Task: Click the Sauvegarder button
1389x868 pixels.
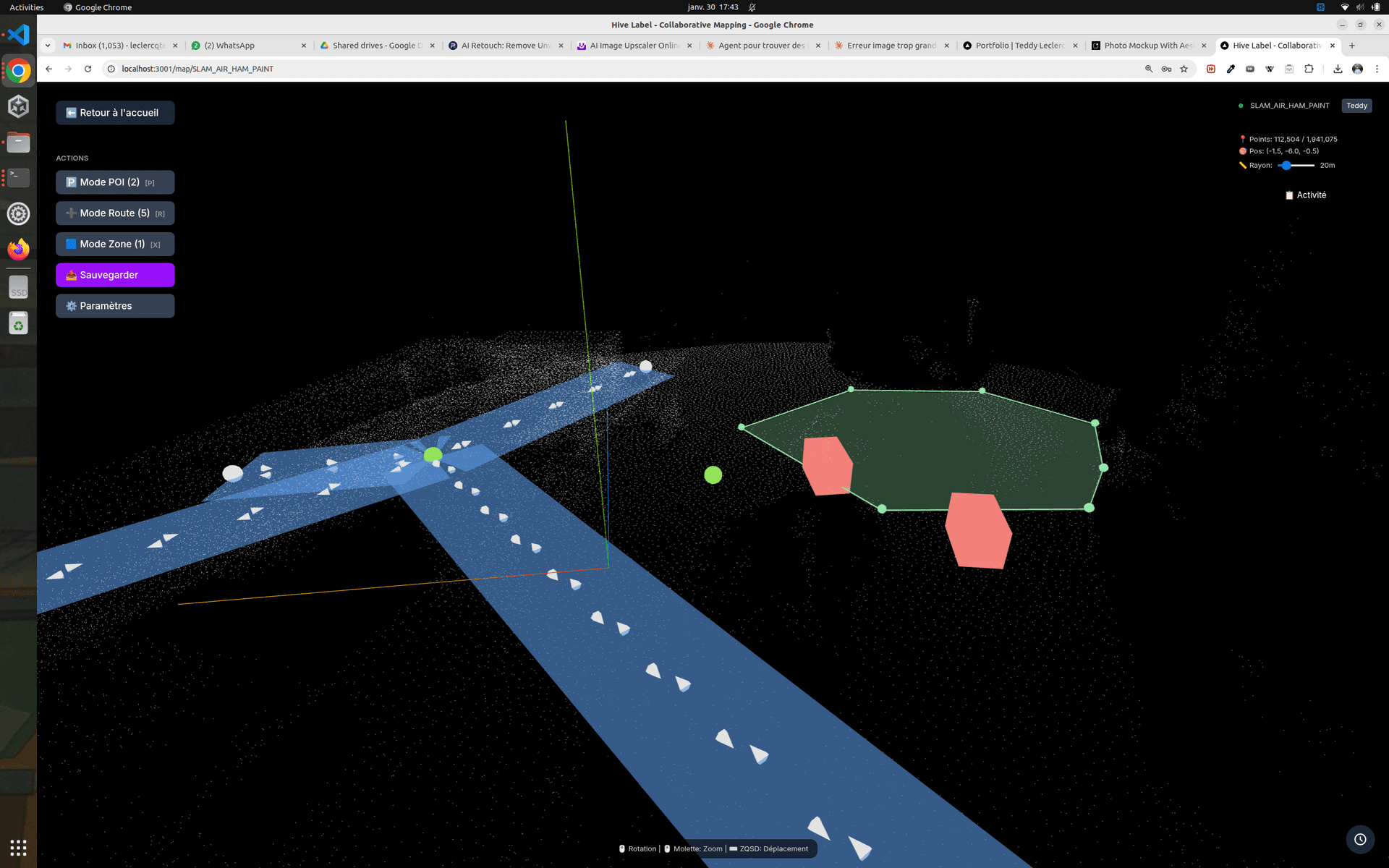Action: tap(115, 275)
